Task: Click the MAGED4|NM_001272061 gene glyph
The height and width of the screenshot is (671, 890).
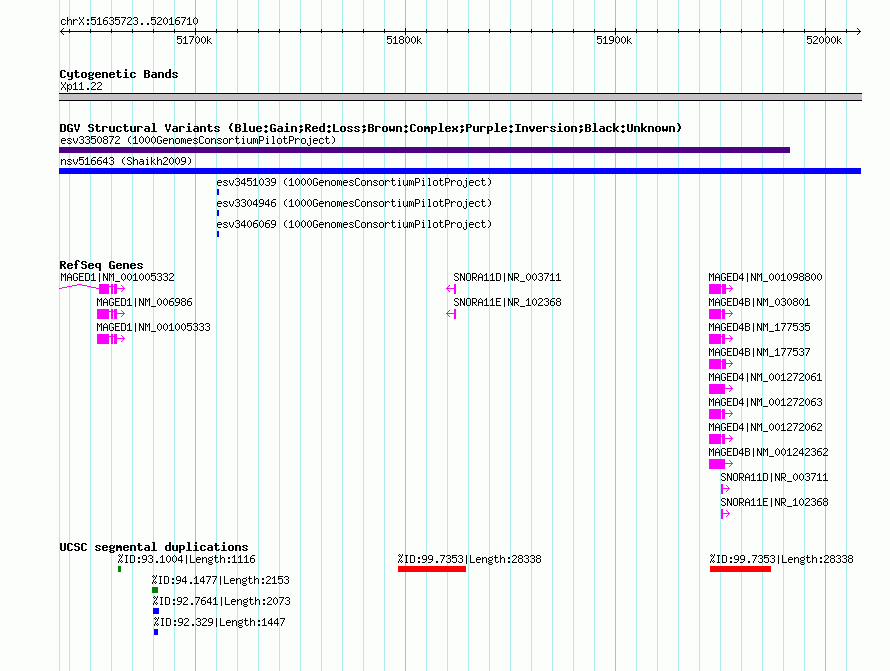Action: pos(721,389)
